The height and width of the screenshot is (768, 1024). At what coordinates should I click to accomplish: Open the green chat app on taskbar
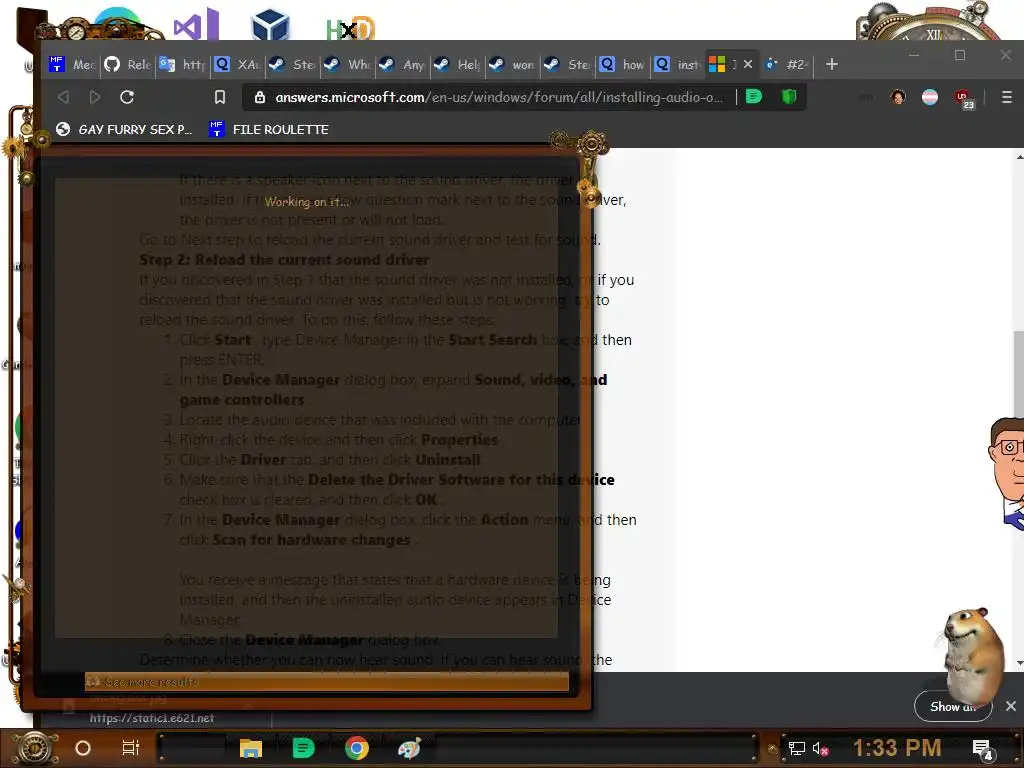point(303,748)
